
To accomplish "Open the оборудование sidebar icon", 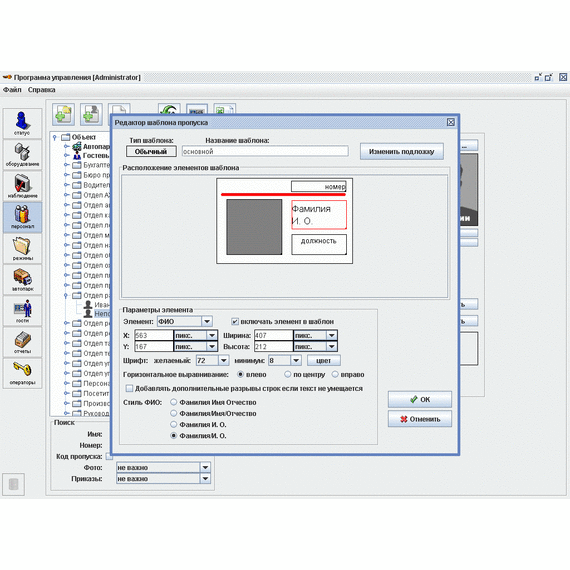I will [x=22, y=154].
